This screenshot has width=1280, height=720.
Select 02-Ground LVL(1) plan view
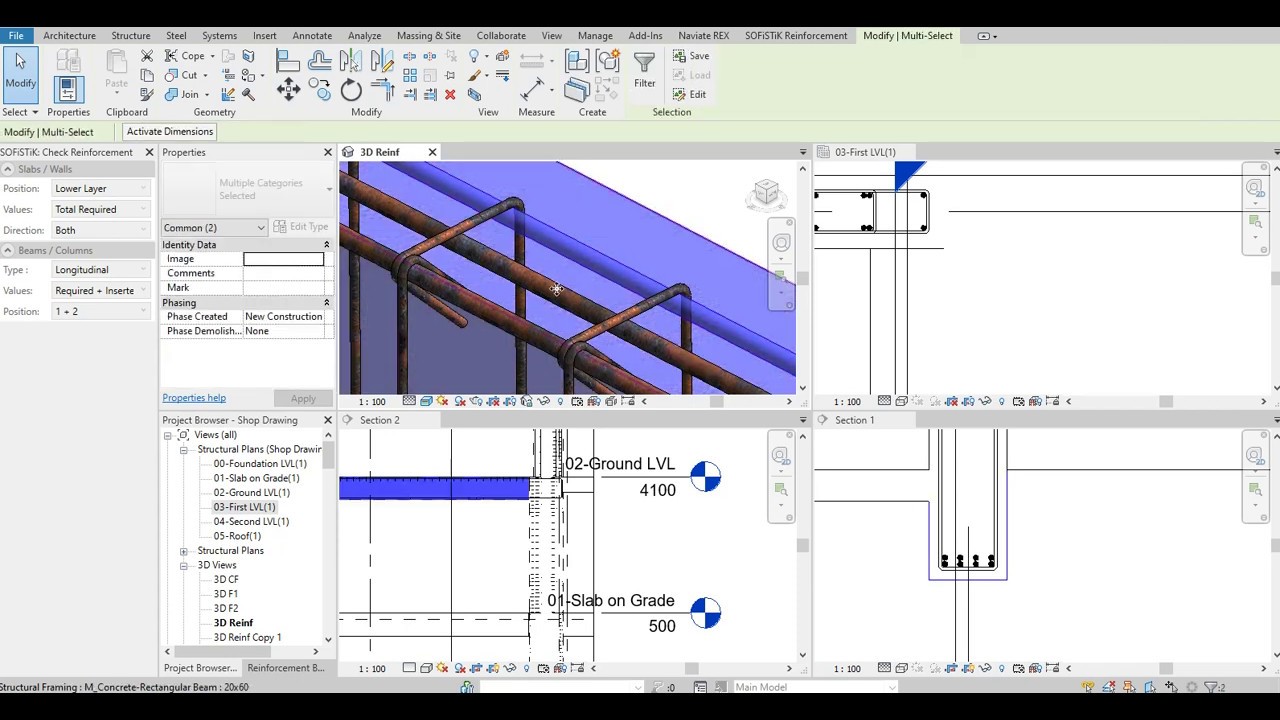[251, 493]
